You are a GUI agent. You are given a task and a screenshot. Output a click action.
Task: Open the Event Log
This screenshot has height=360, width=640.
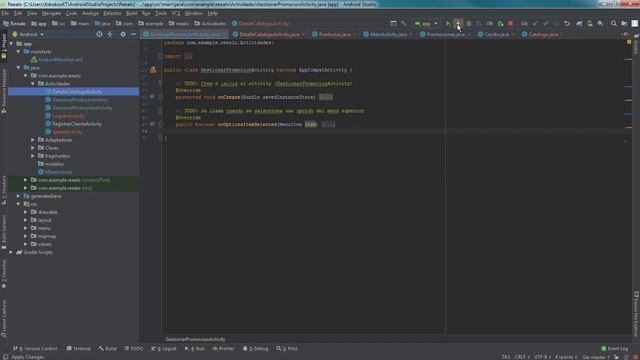(x=614, y=349)
